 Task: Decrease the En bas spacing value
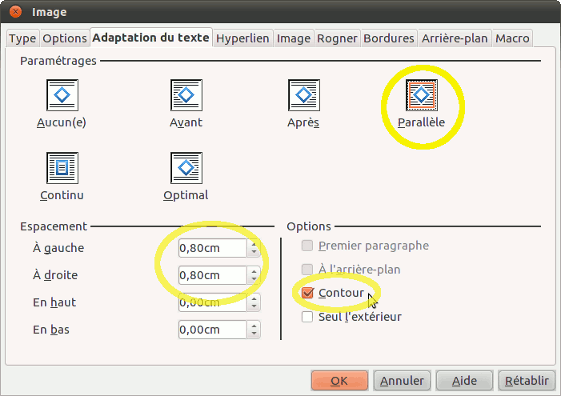click(254, 334)
